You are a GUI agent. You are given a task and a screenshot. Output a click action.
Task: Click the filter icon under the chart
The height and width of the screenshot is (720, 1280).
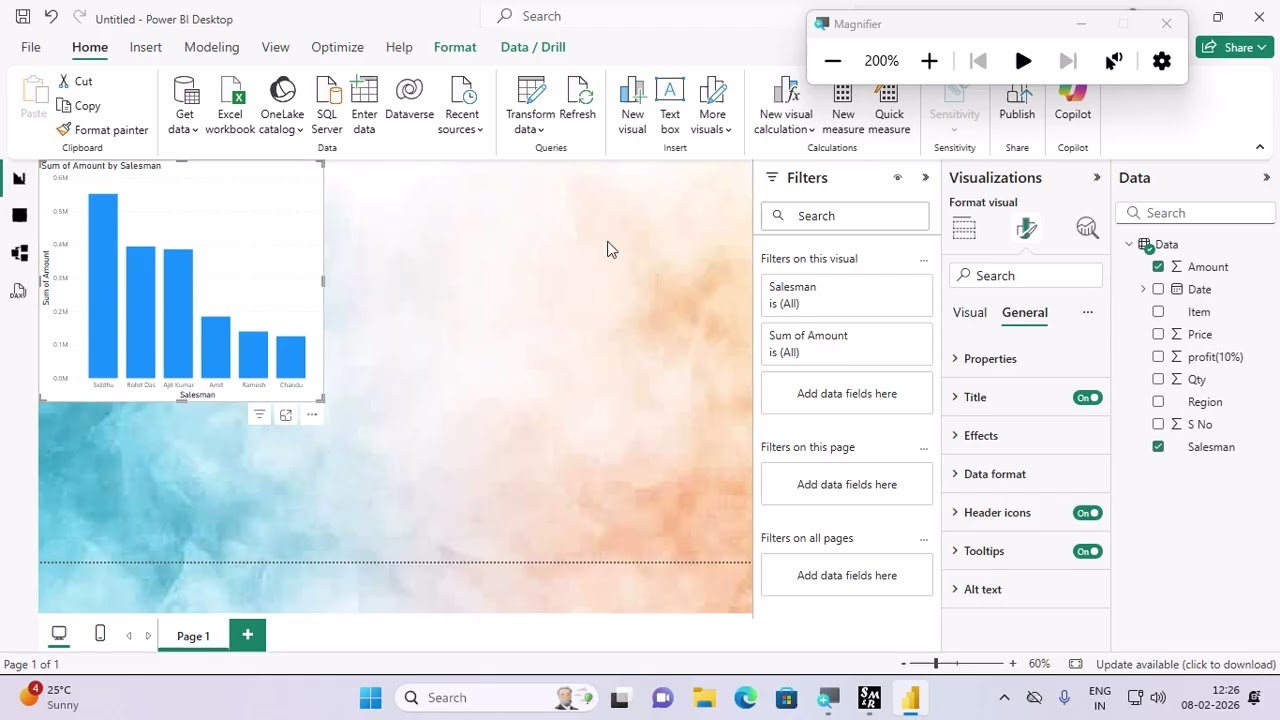(x=259, y=415)
